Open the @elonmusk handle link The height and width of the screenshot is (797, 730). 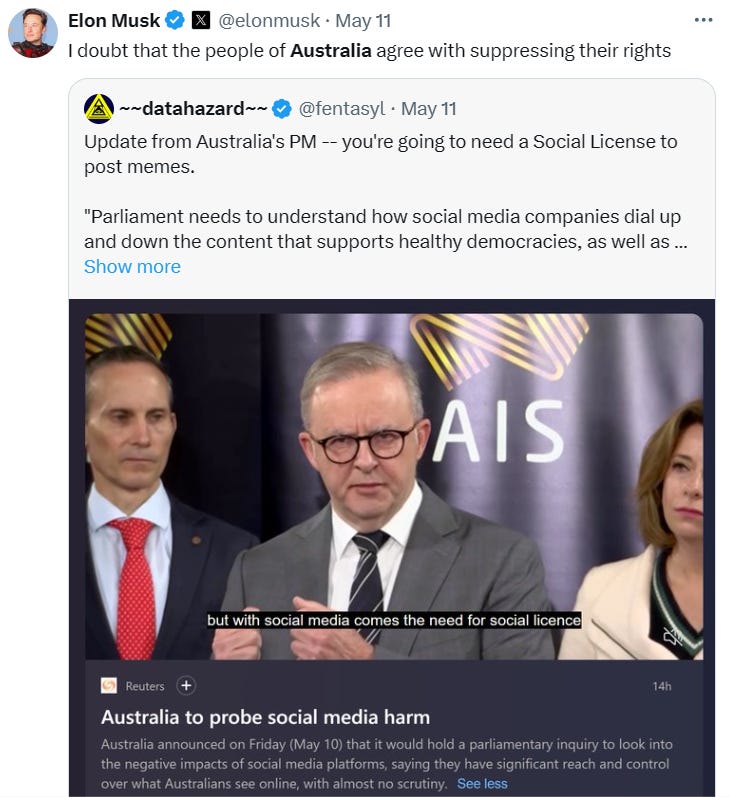pos(269,21)
